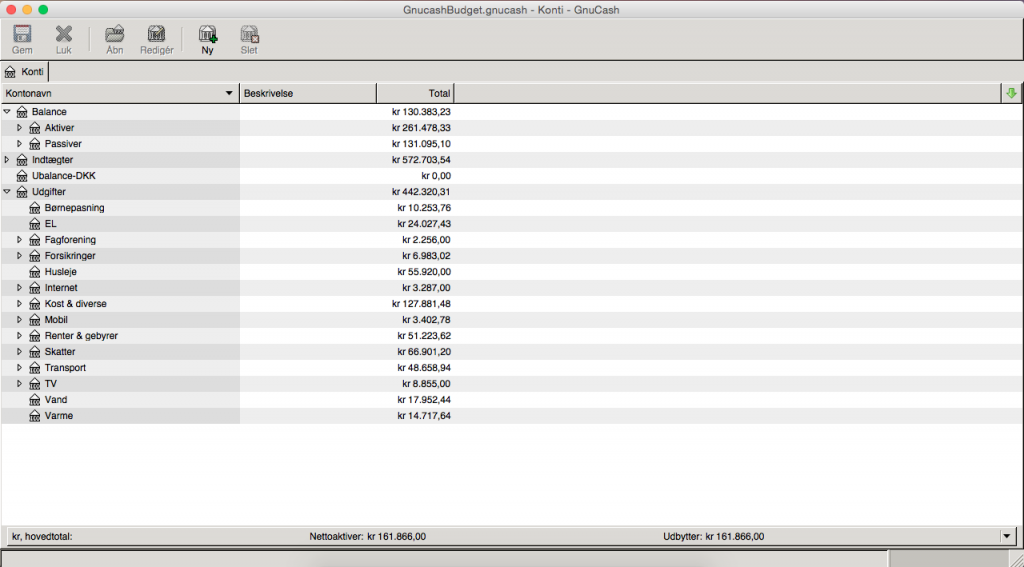Expand the Passiver account

click(x=20, y=144)
